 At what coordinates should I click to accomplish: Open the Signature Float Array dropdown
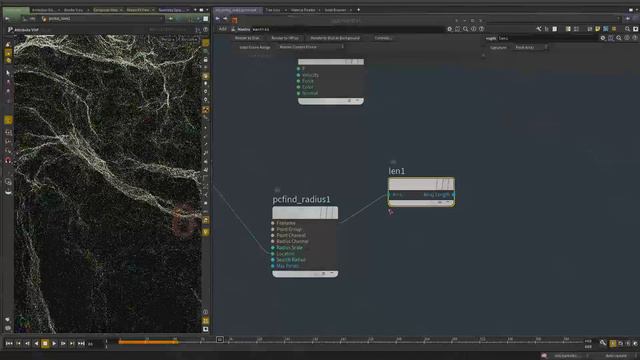[x=530, y=47]
